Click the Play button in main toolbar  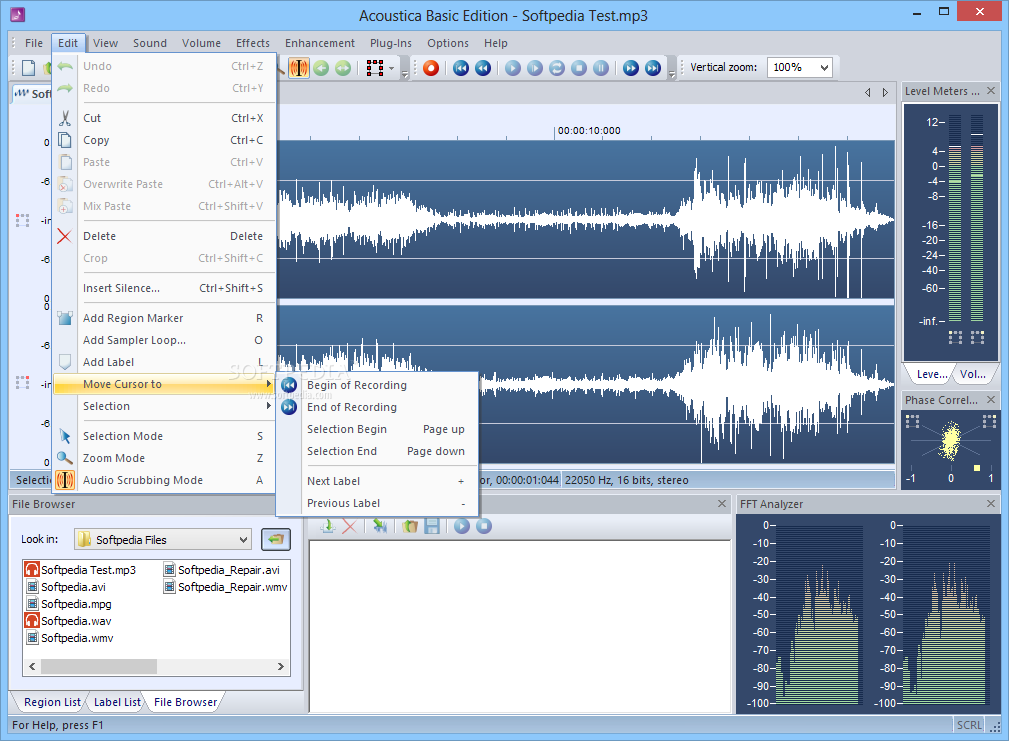513,68
